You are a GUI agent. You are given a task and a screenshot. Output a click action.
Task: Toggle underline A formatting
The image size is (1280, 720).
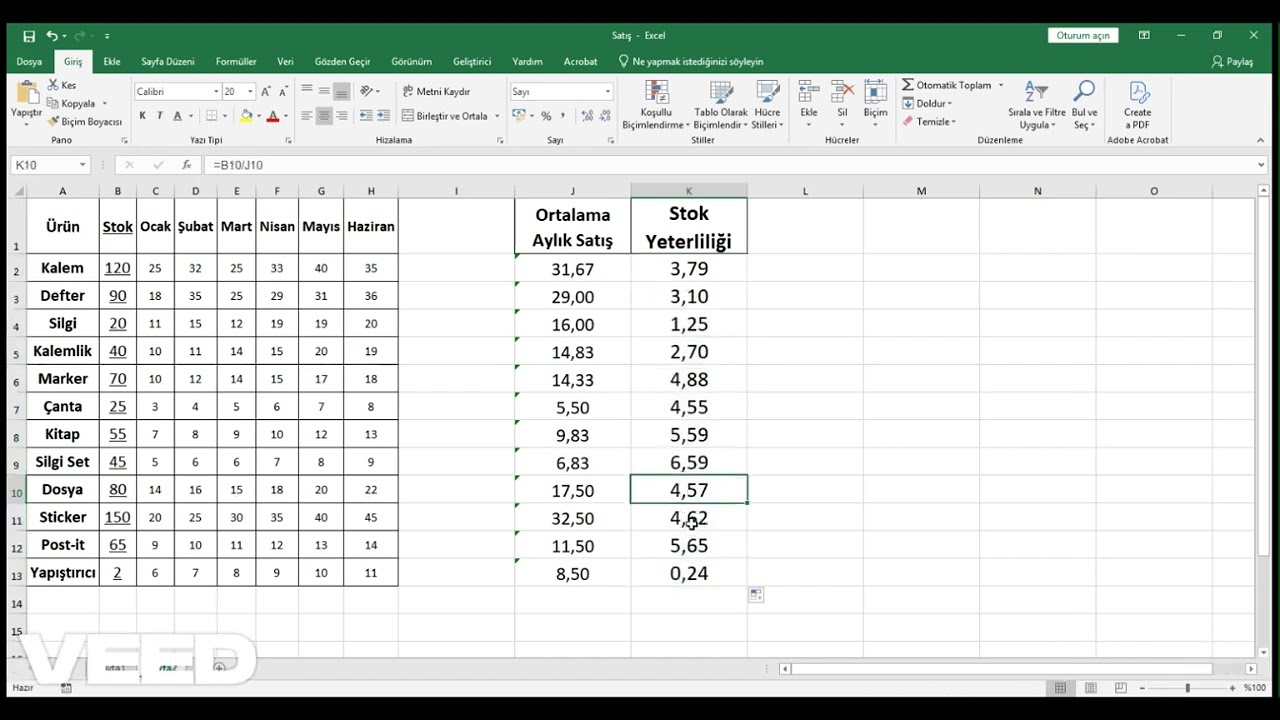(x=177, y=116)
